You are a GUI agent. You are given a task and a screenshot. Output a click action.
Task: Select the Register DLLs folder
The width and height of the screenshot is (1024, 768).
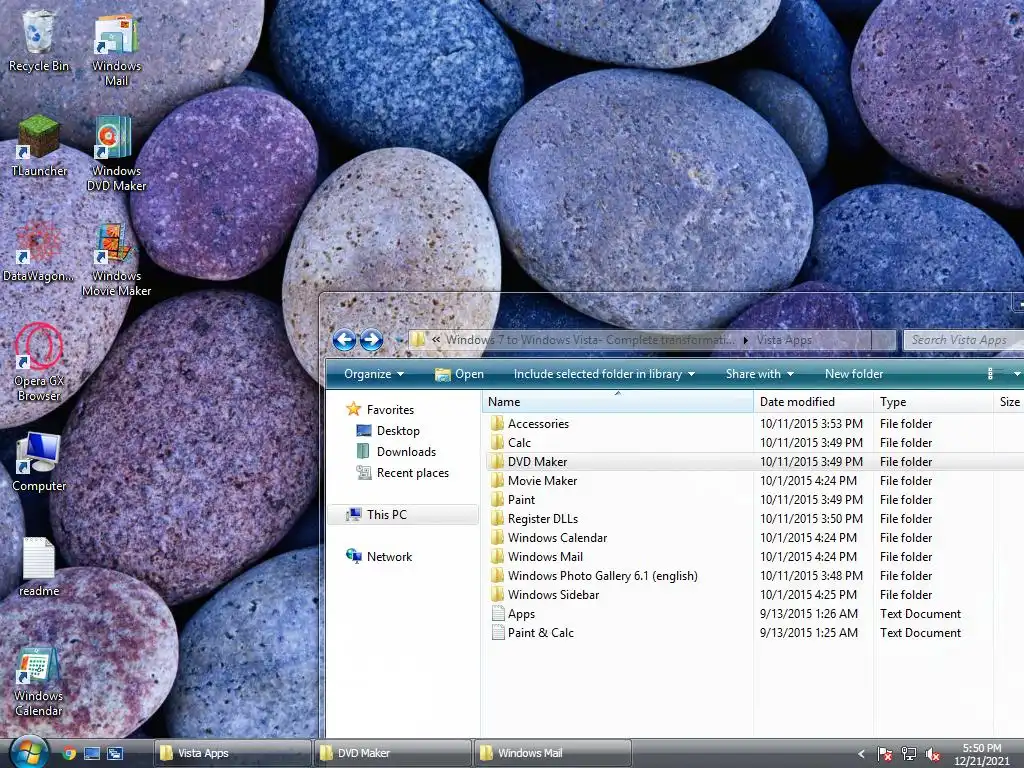tap(543, 519)
